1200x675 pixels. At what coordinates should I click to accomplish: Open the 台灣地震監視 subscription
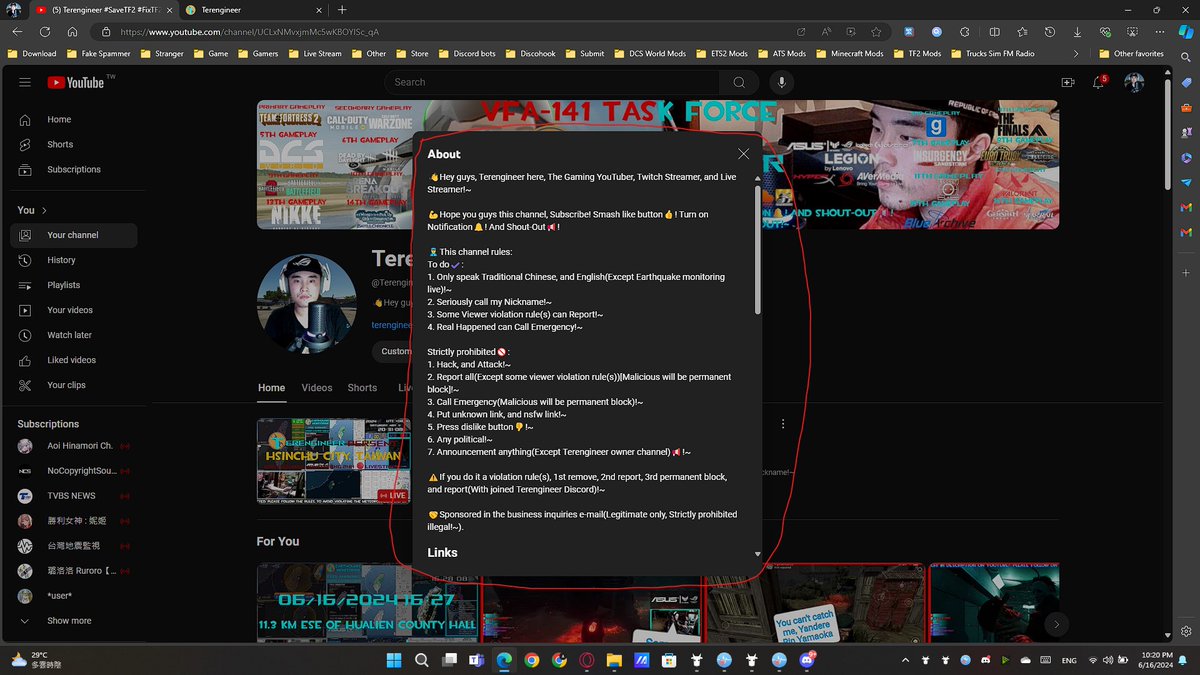pos(74,546)
